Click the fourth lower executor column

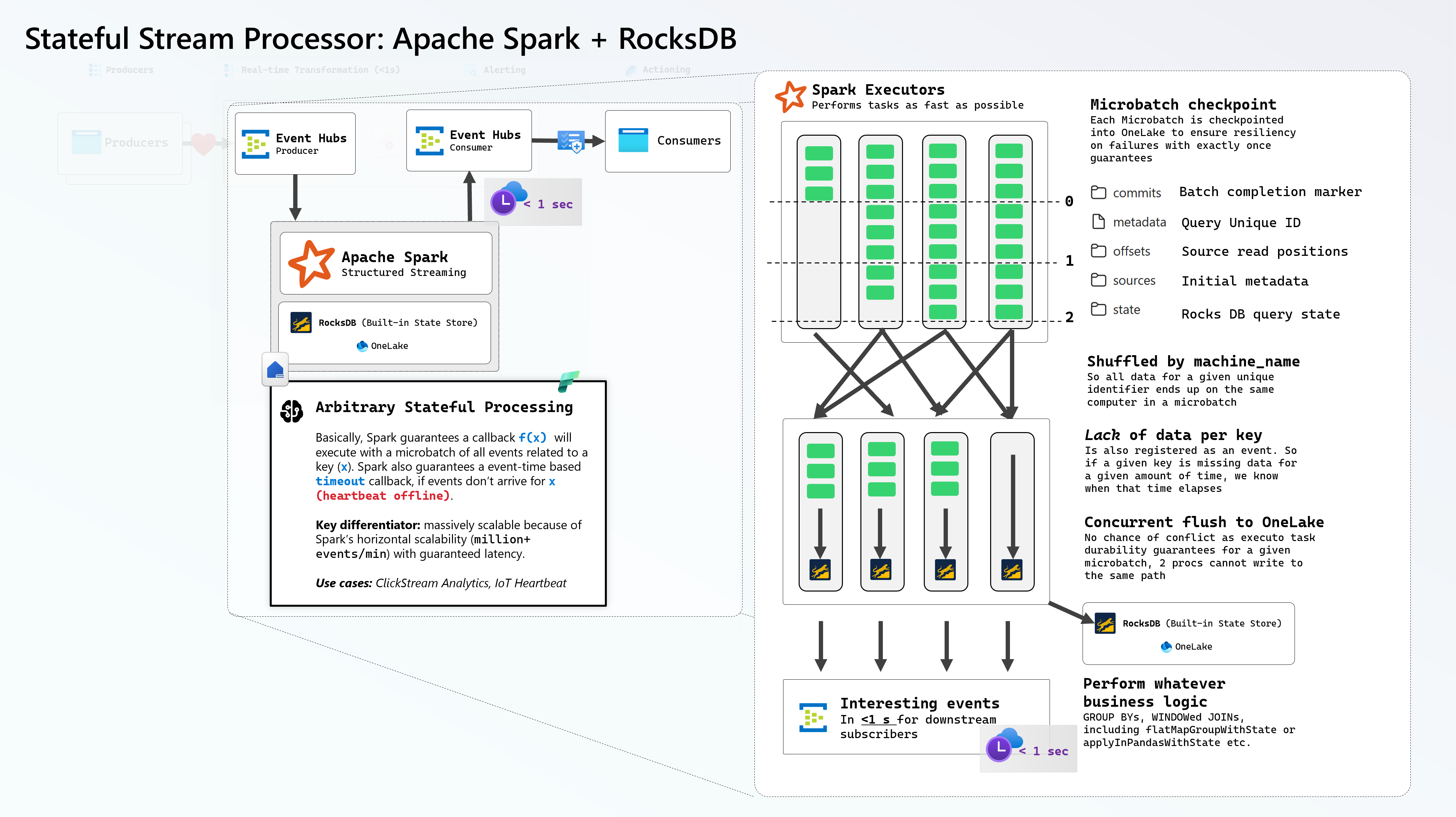[x=1012, y=512]
